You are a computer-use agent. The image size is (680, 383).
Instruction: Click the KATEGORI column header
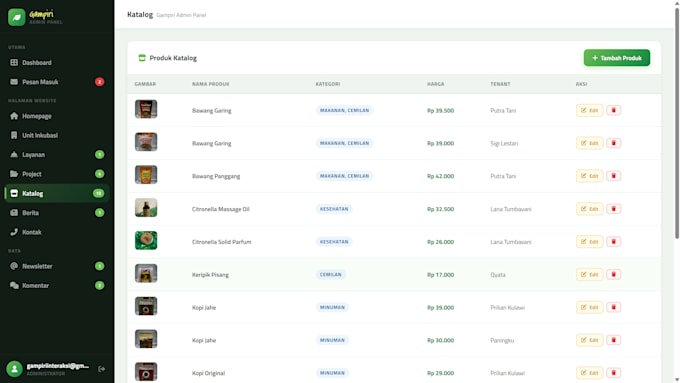[x=327, y=84]
